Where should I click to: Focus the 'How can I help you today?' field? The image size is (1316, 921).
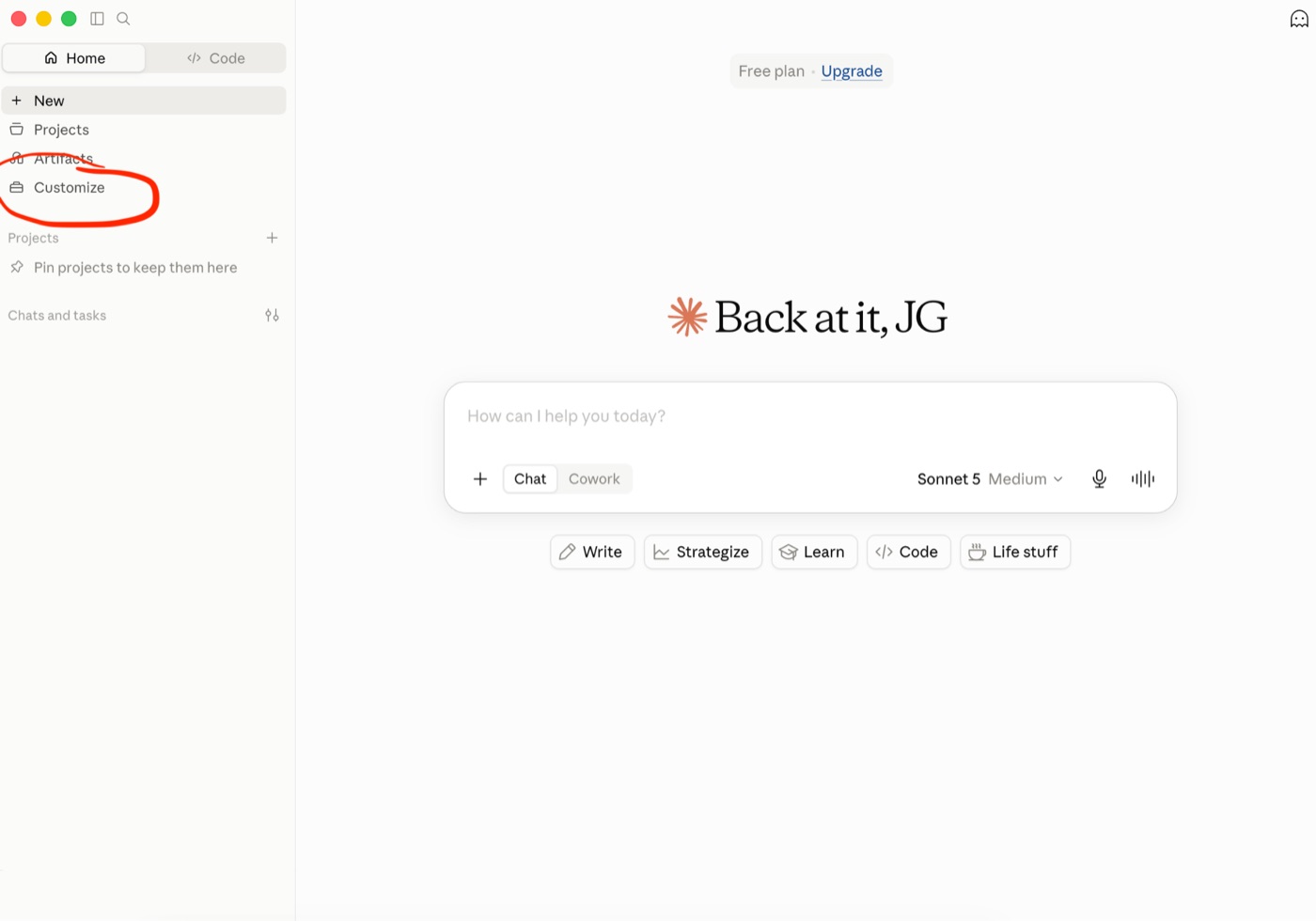[810, 416]
